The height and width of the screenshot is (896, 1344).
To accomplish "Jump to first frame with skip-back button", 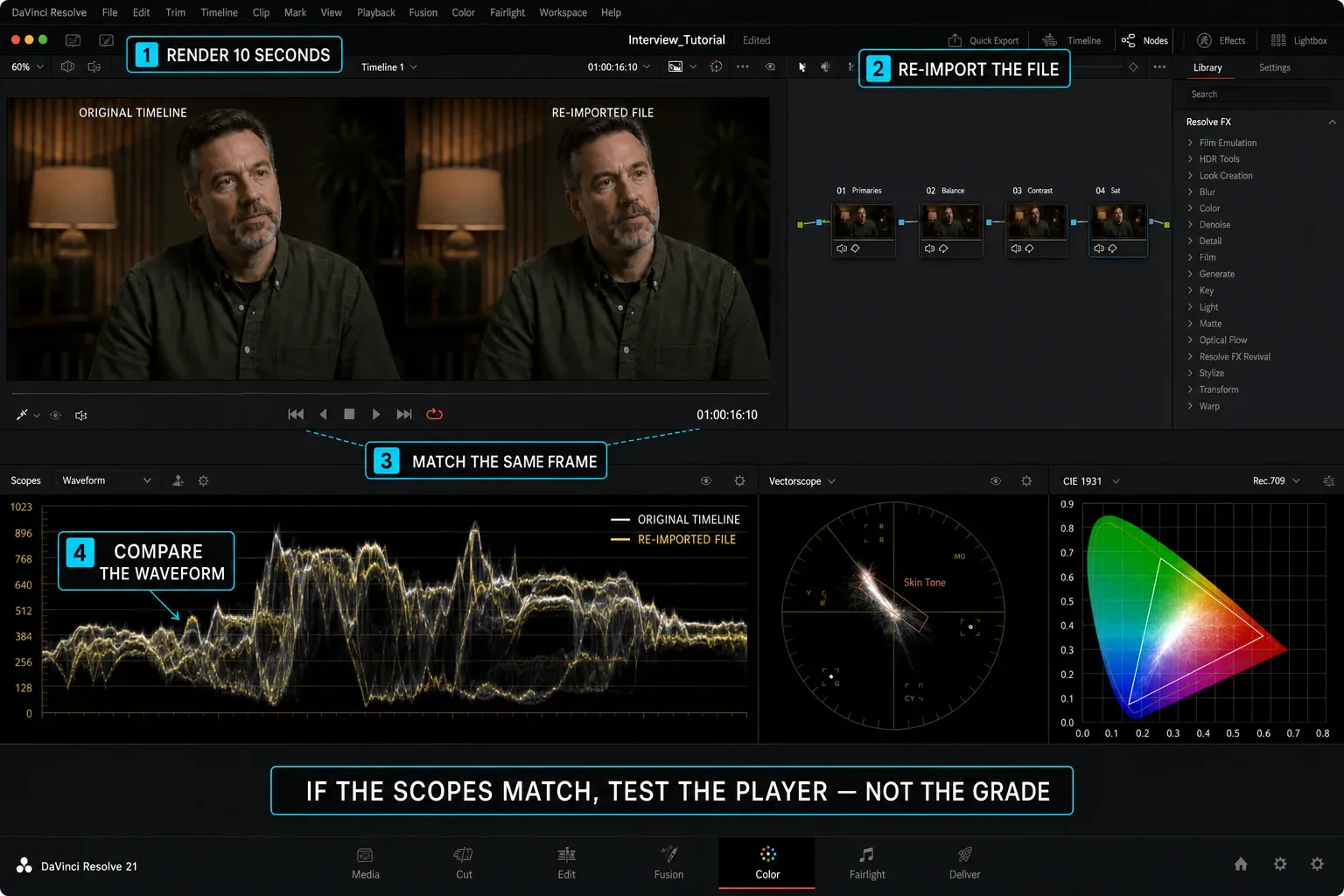I will click(296, 414).
